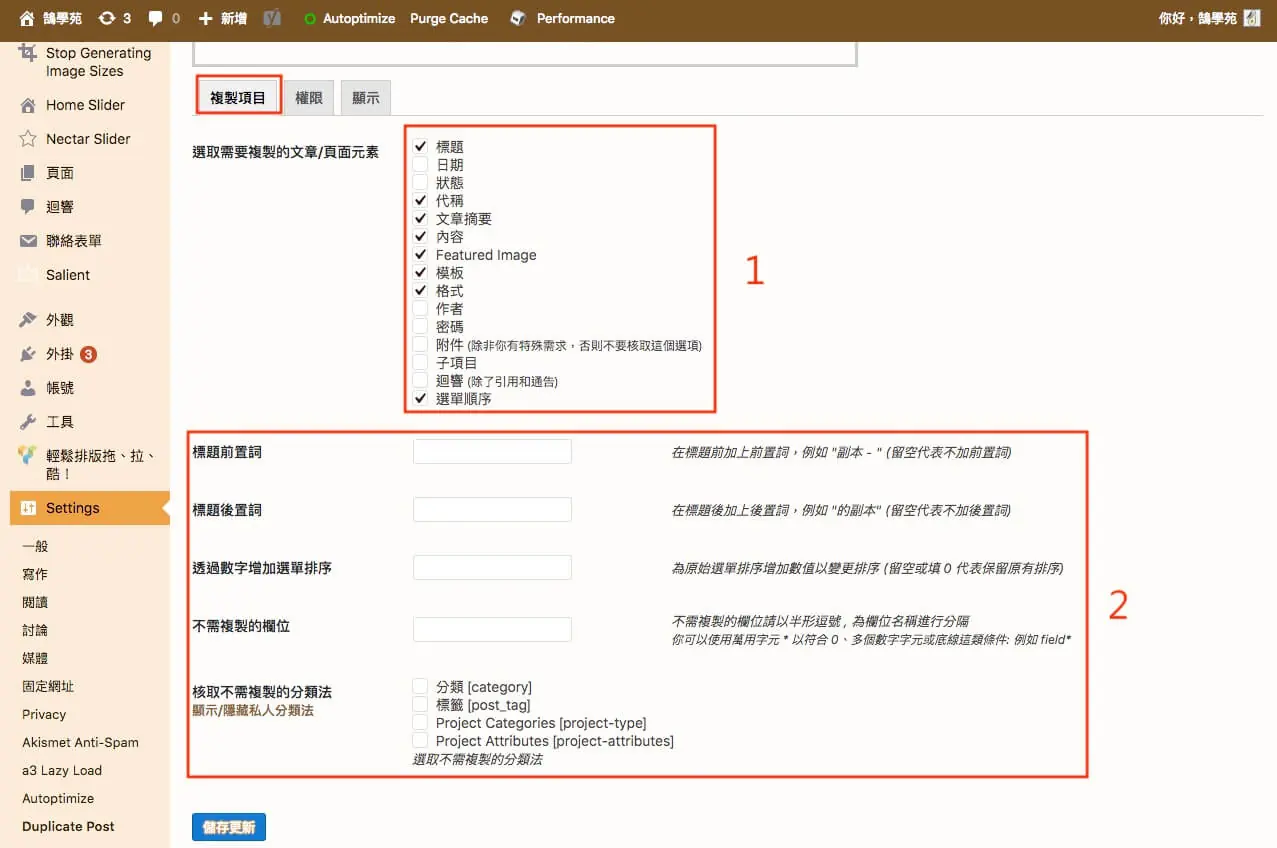Check the 密碼 checkbox
This screenshot has width=1277, height=848.
420,326
